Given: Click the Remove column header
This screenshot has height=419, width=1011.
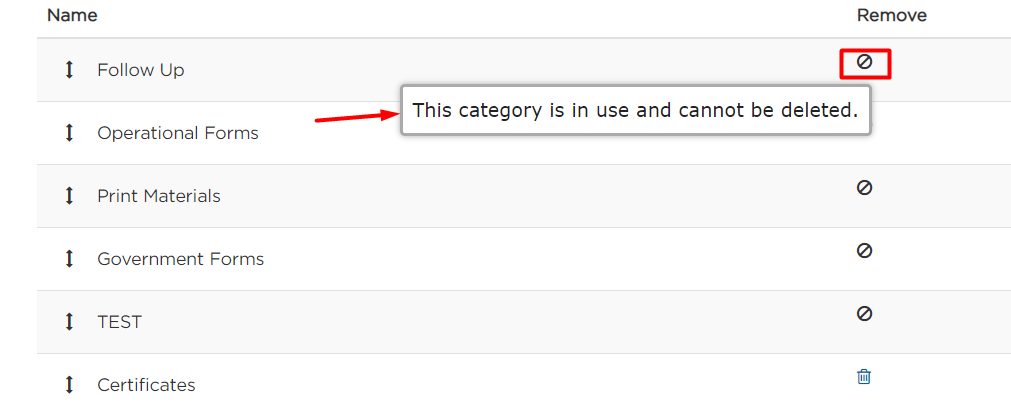Looking at the screenshot, I should pyautogui.click(x=892, y=15).
